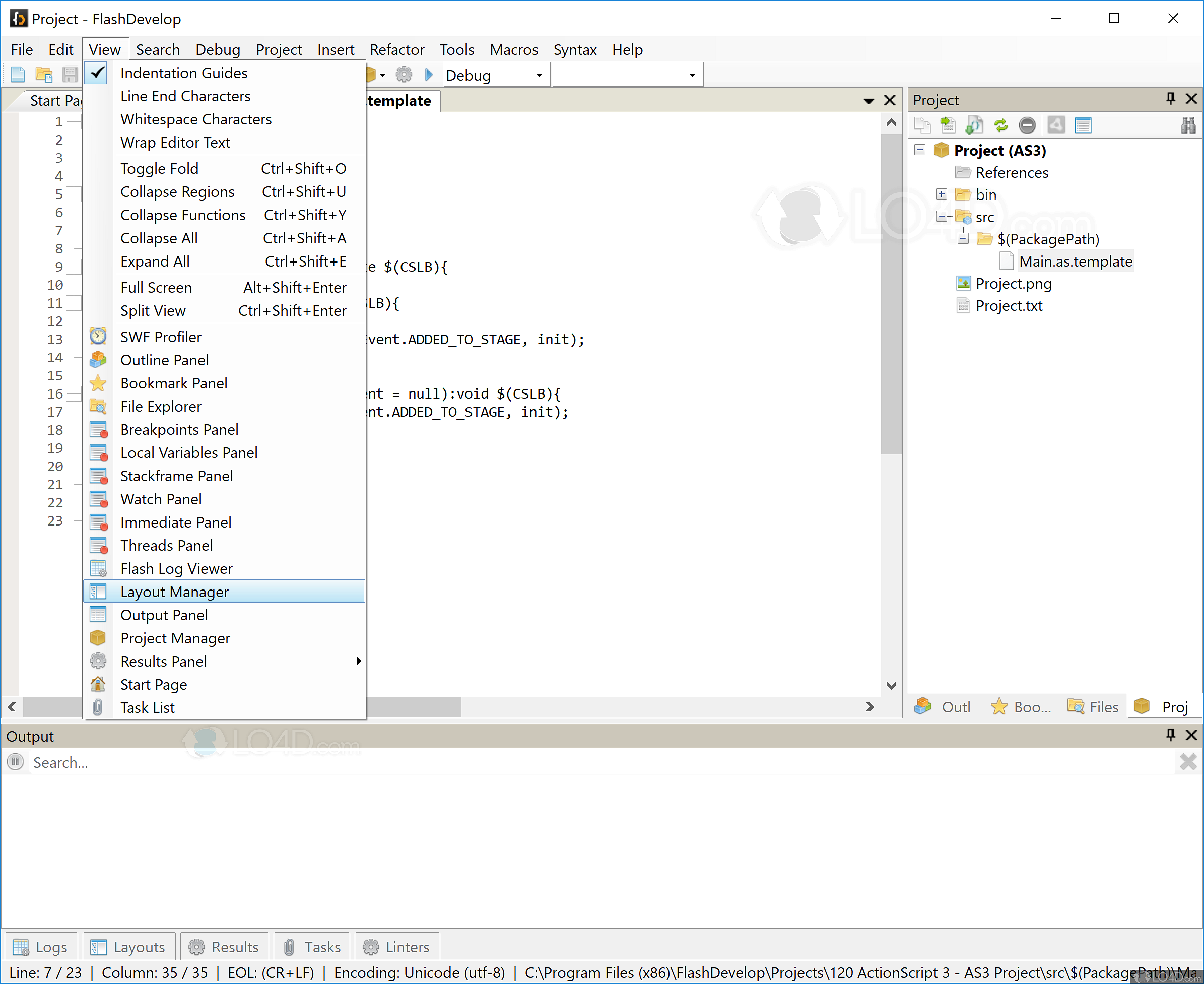
Task: Switch to the Files tab at the panel bottom
Action: click(x=1093, y=706)
